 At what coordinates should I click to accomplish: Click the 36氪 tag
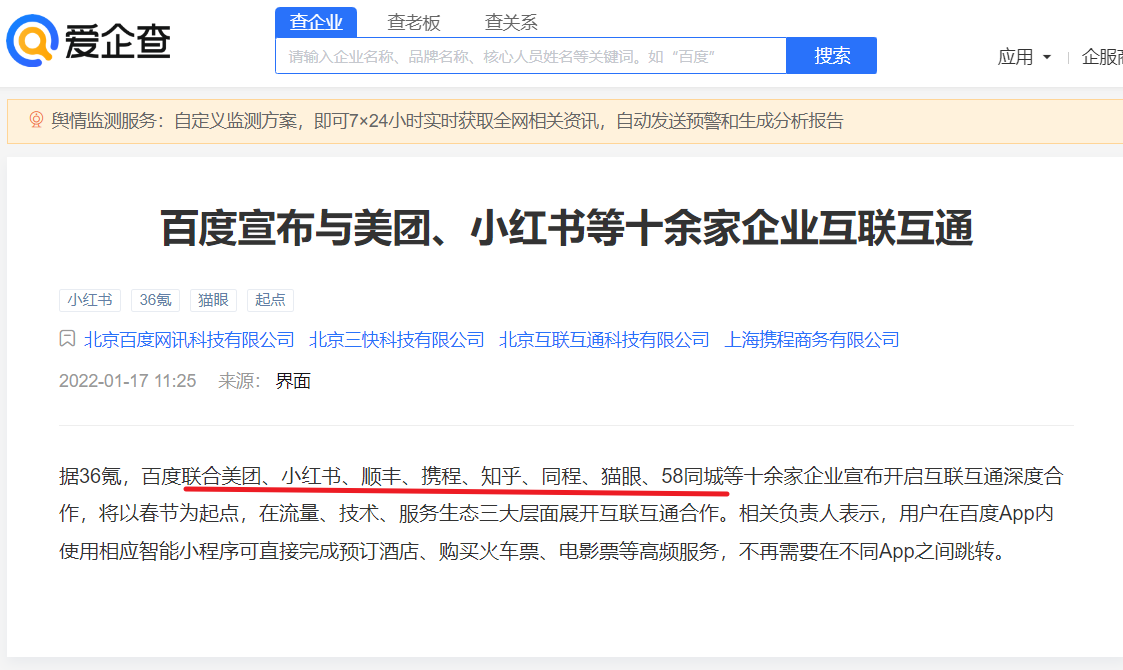pyautogui.click(x=155, y=300)
